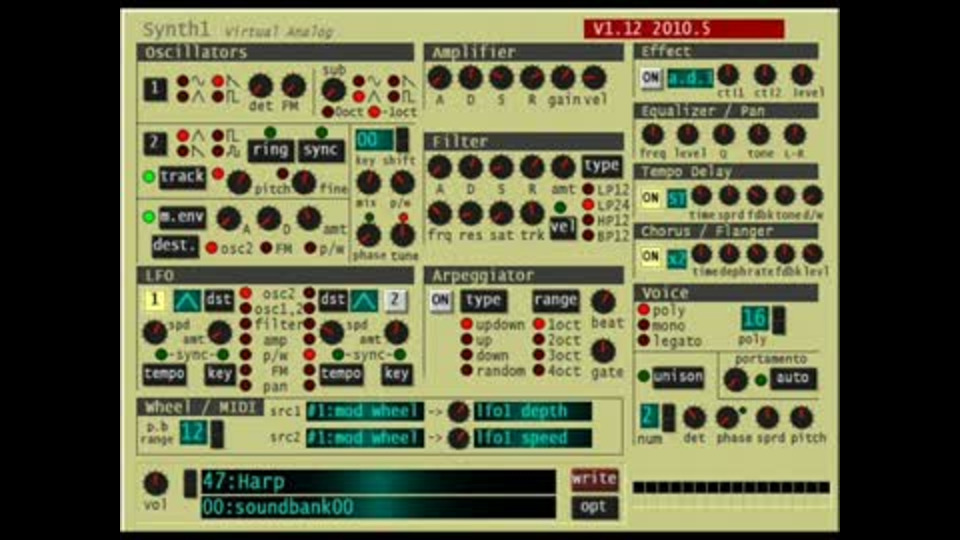Click the key shift value display
Image resolution: width=960 pixels, height=540 pixels.
[374, 140]
